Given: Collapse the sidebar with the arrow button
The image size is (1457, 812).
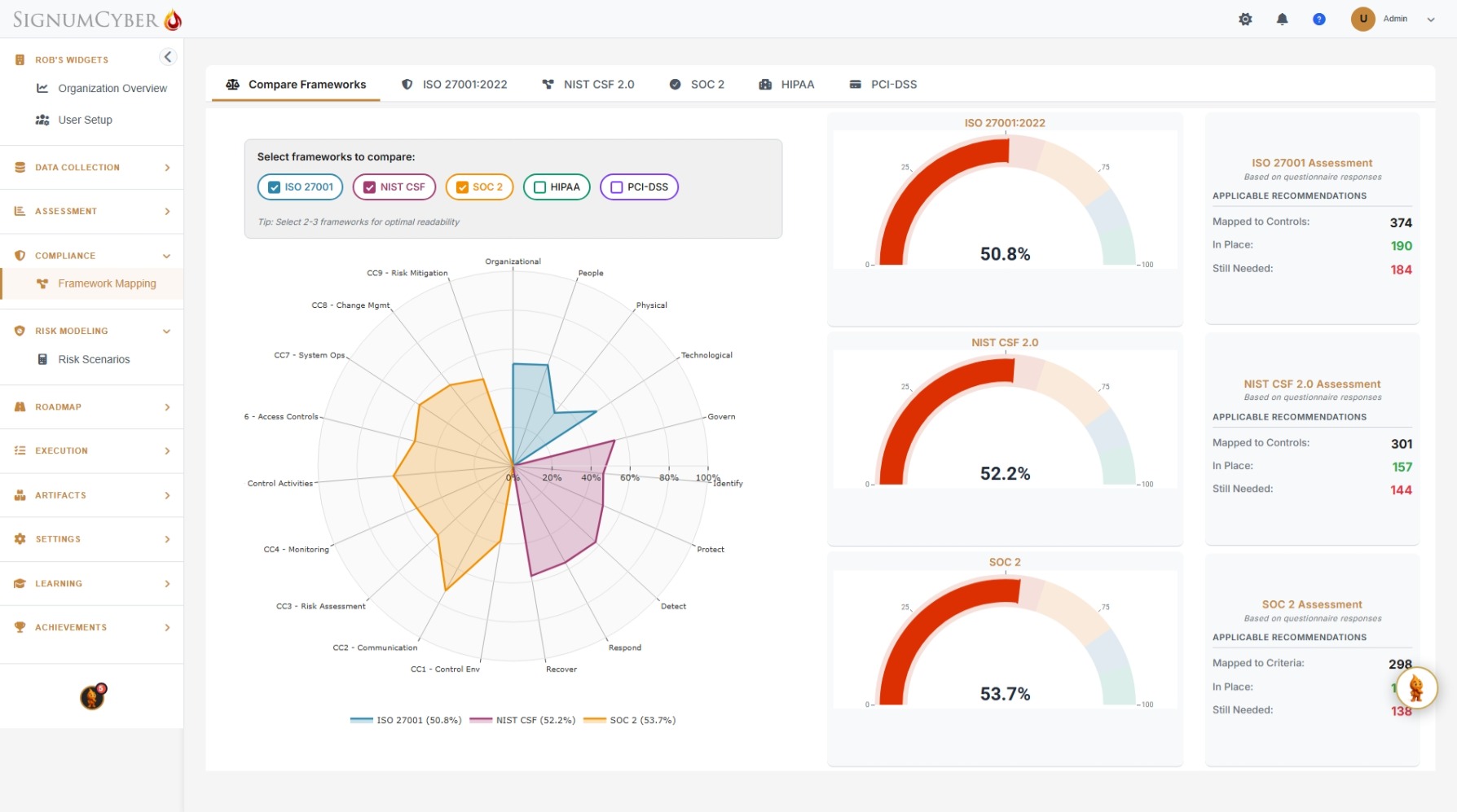Looking at the screenshot, I should point(168,56).
